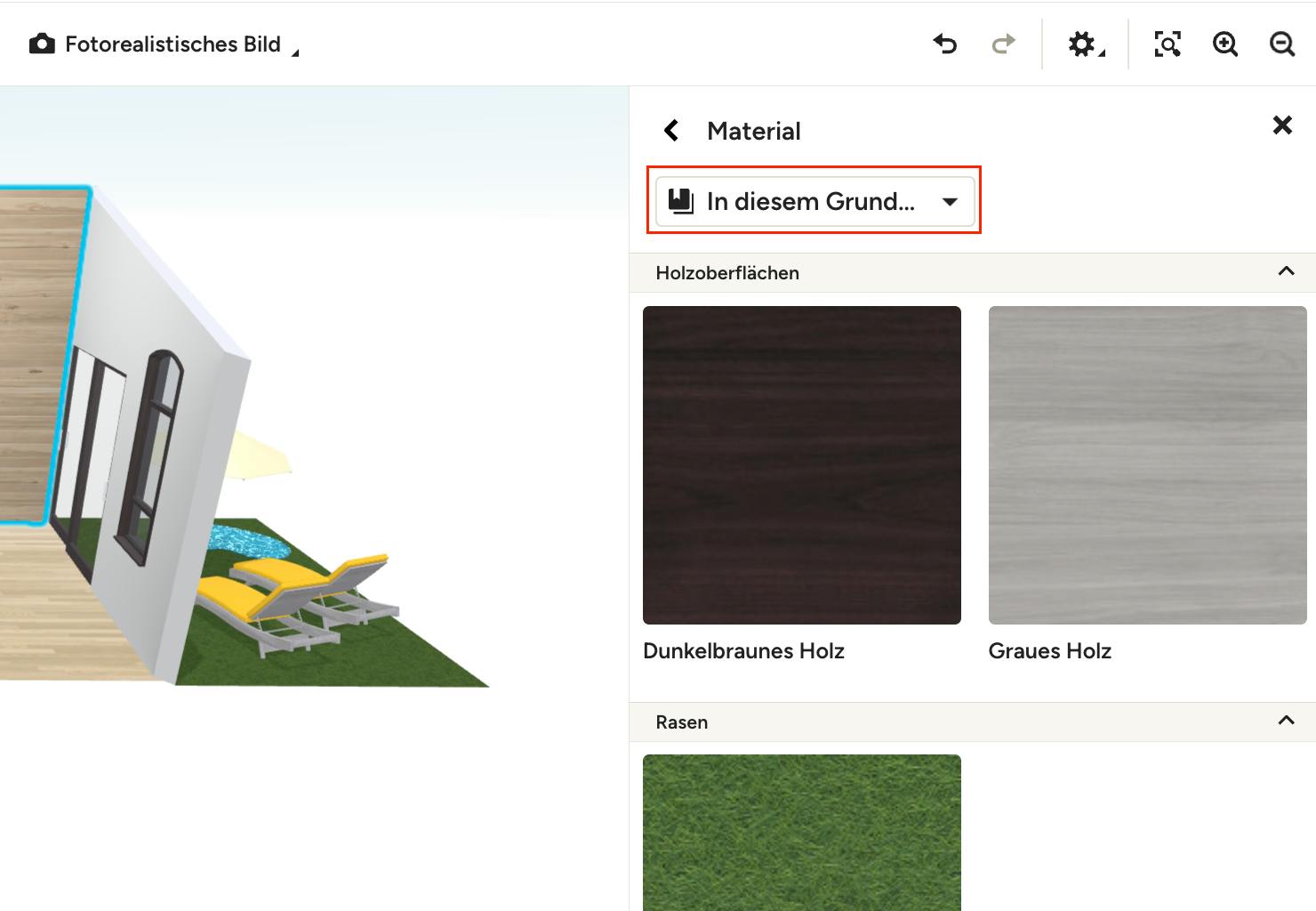This screenshot has height=911, width=1316.
Task: Open the 'In diesem Grund...' dropdown
Action: point(814,201)
